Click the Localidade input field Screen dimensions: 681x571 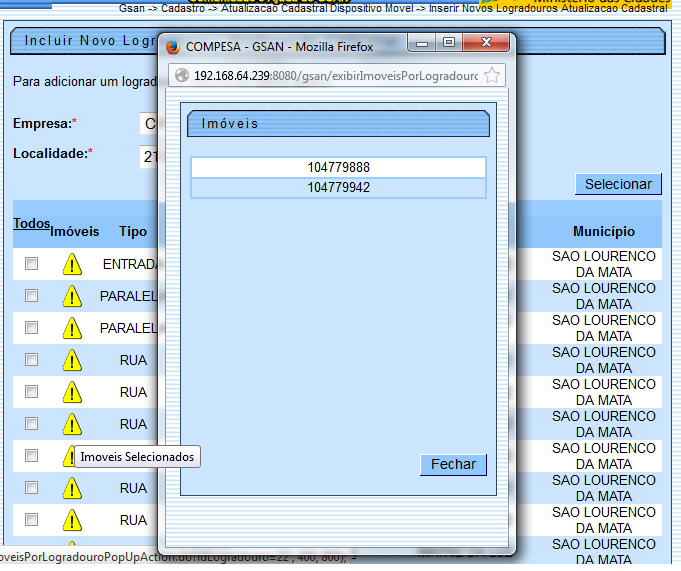(150, 156)
